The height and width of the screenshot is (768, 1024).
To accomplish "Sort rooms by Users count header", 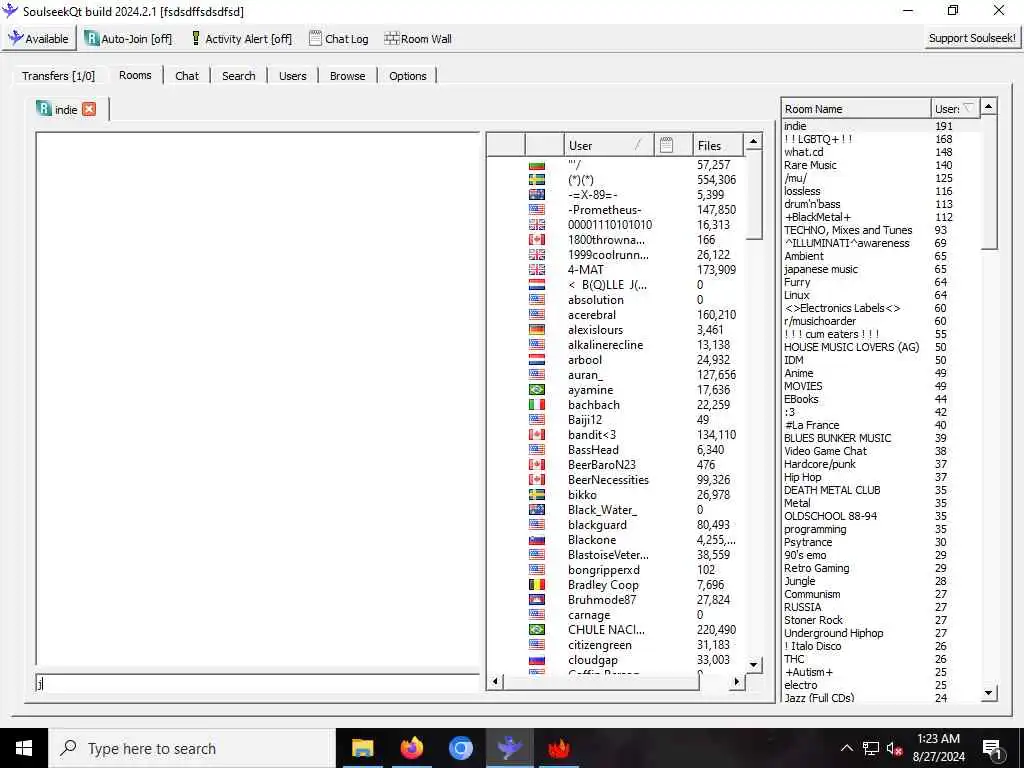I will [x=955, y=108].
